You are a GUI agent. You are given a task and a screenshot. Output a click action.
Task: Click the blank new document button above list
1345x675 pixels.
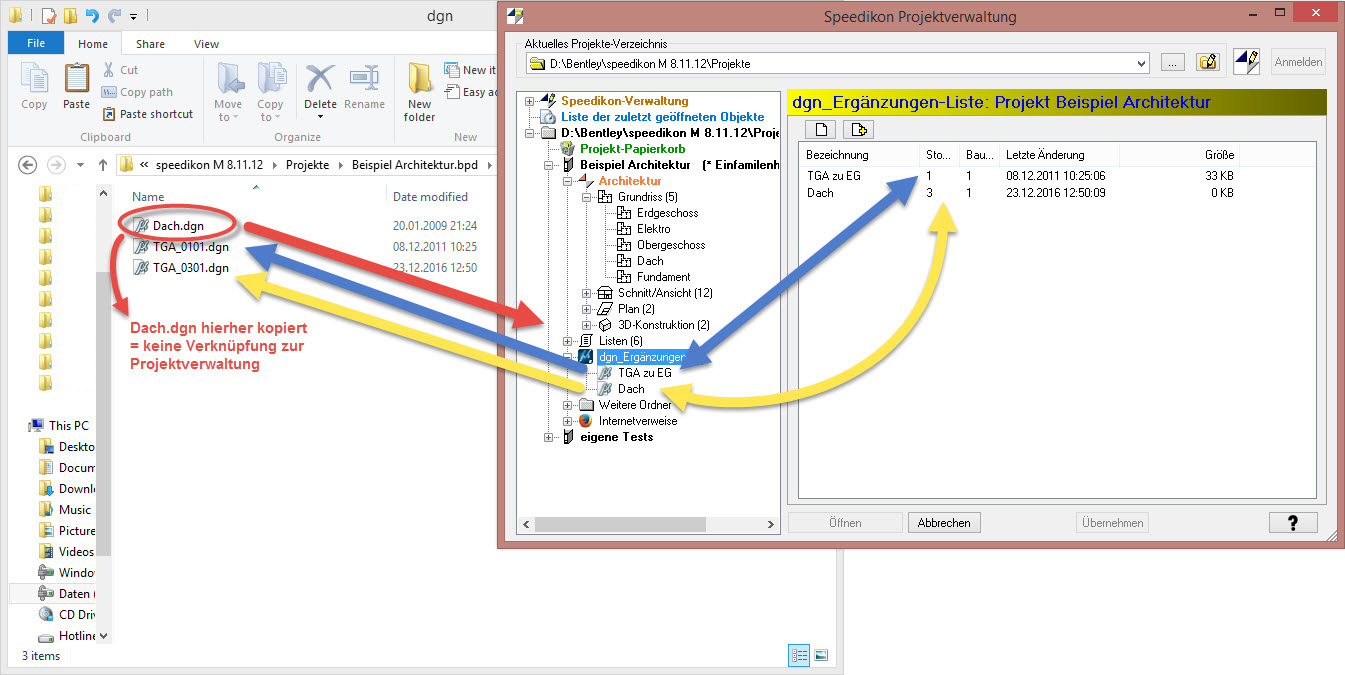(x=820, y=129)
